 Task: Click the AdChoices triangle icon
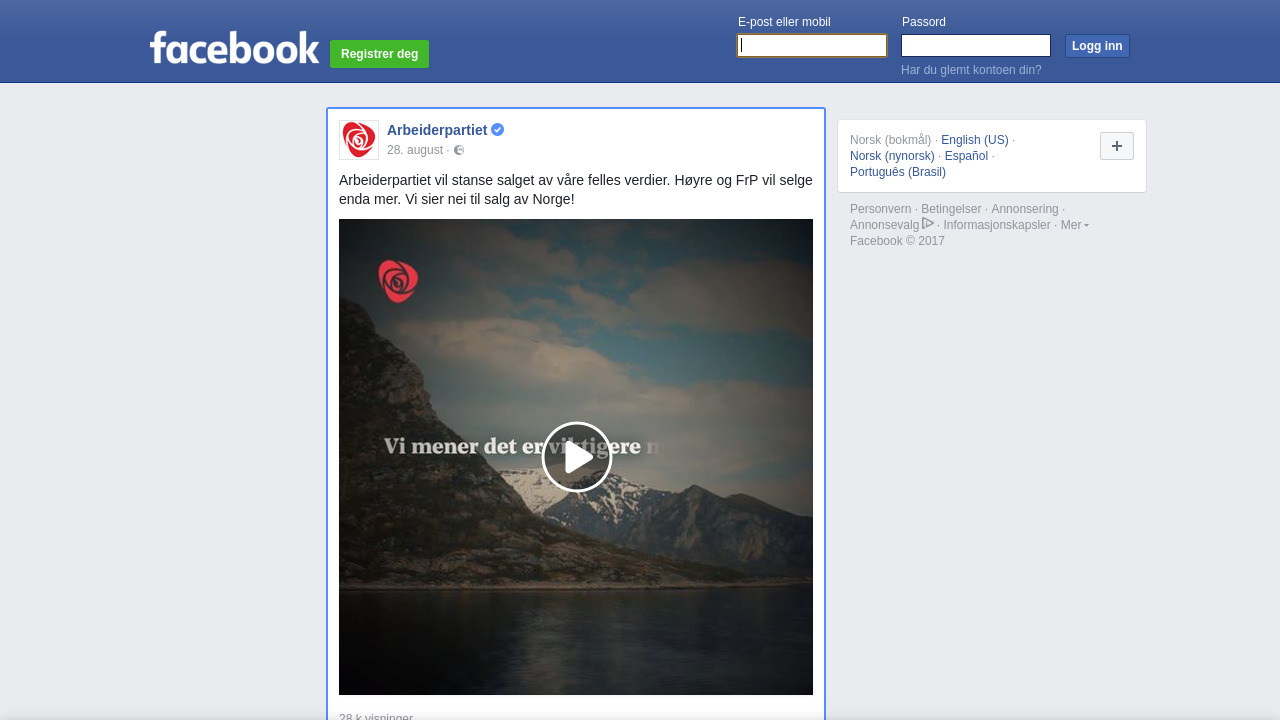pos(928,223)
